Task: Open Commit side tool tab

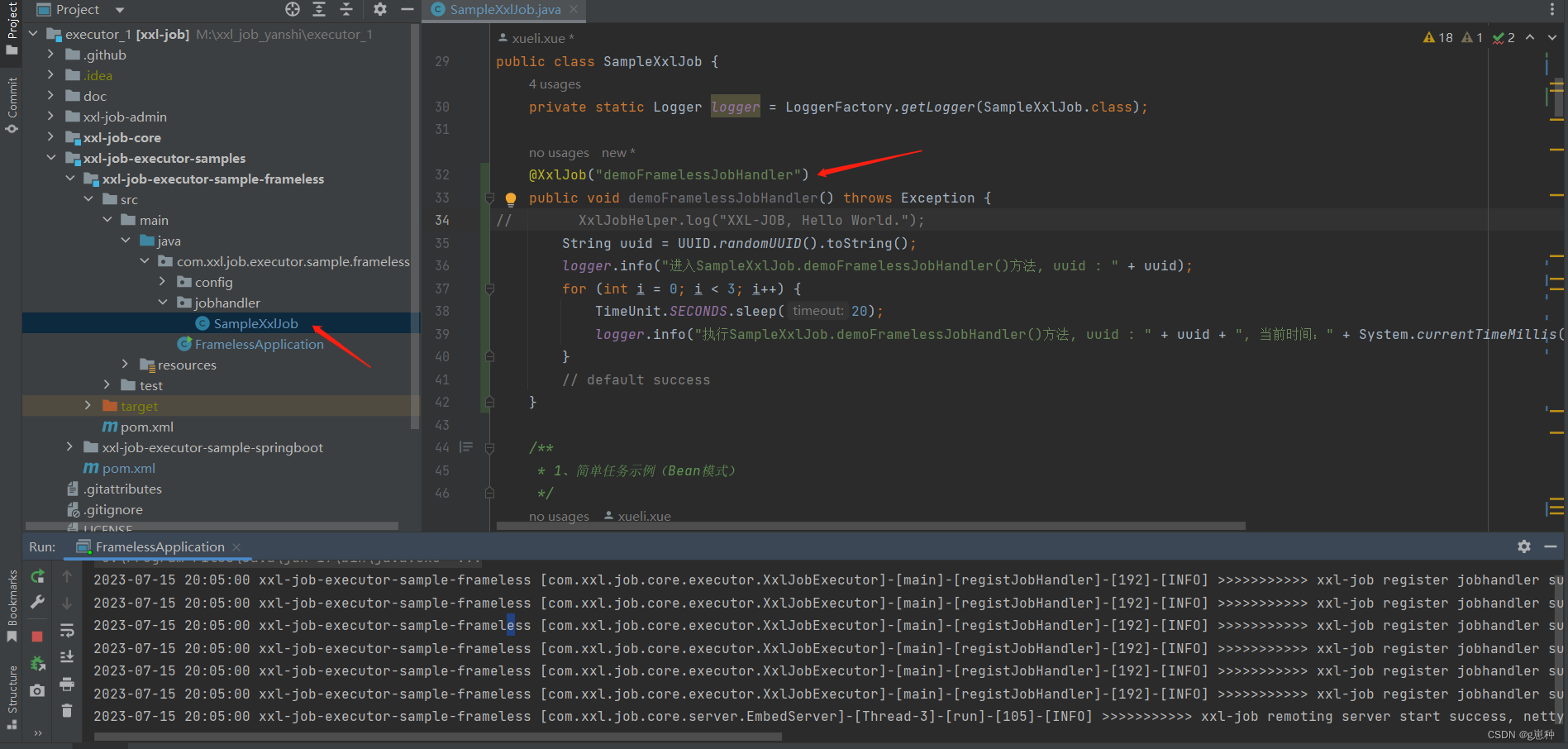Action: pos(12,106)
